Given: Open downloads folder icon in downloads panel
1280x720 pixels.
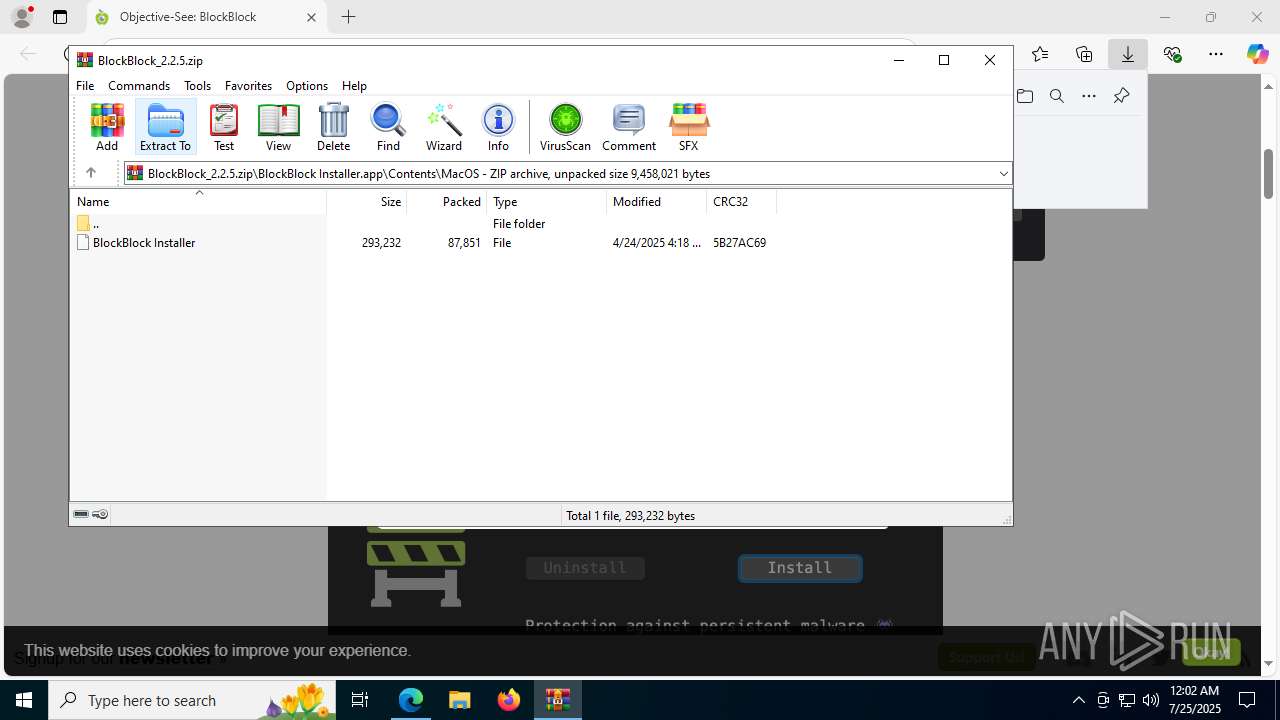Looking at the screenshot, I should point(1025,96).
